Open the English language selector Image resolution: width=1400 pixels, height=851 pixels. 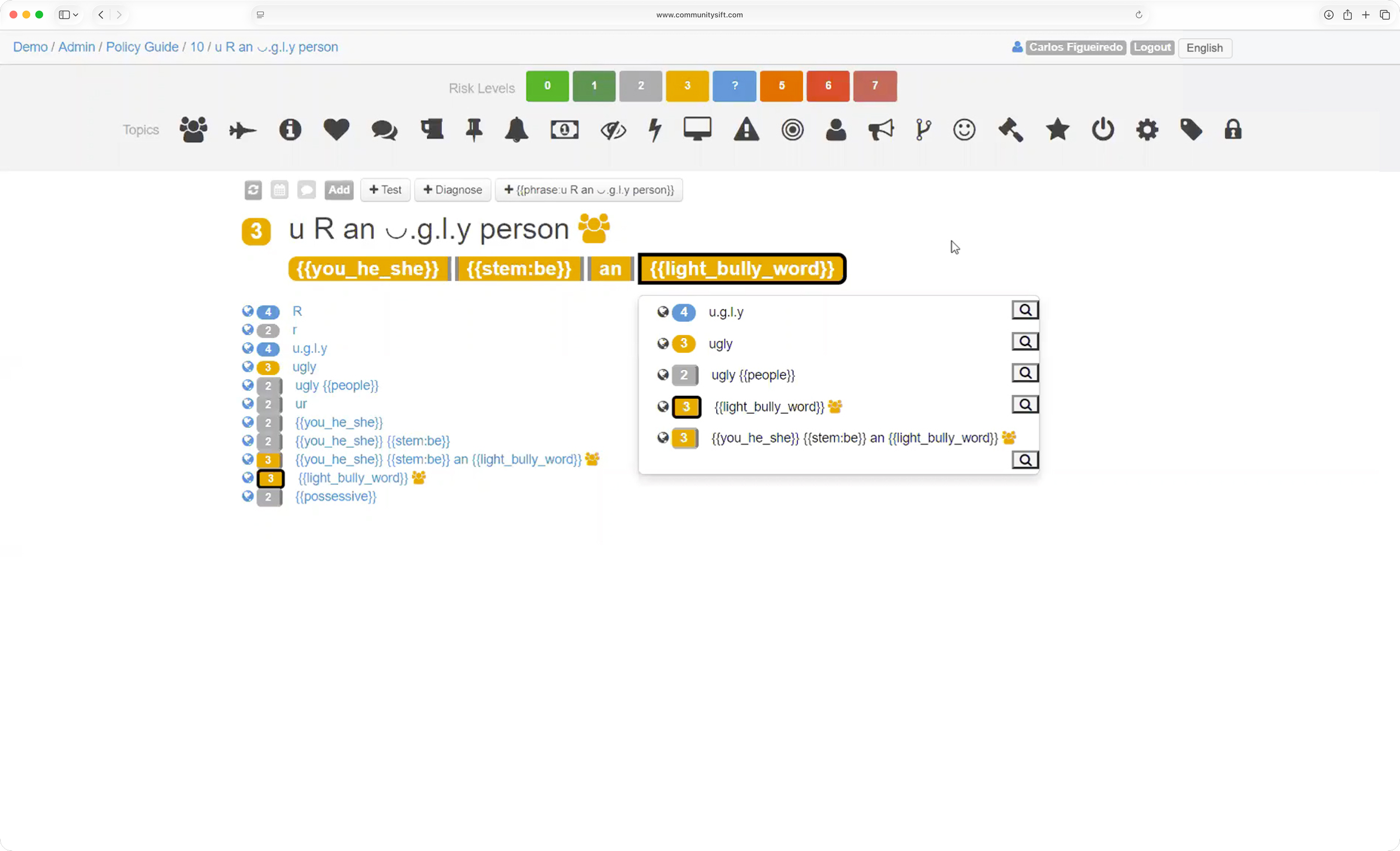click(1205, 48)
